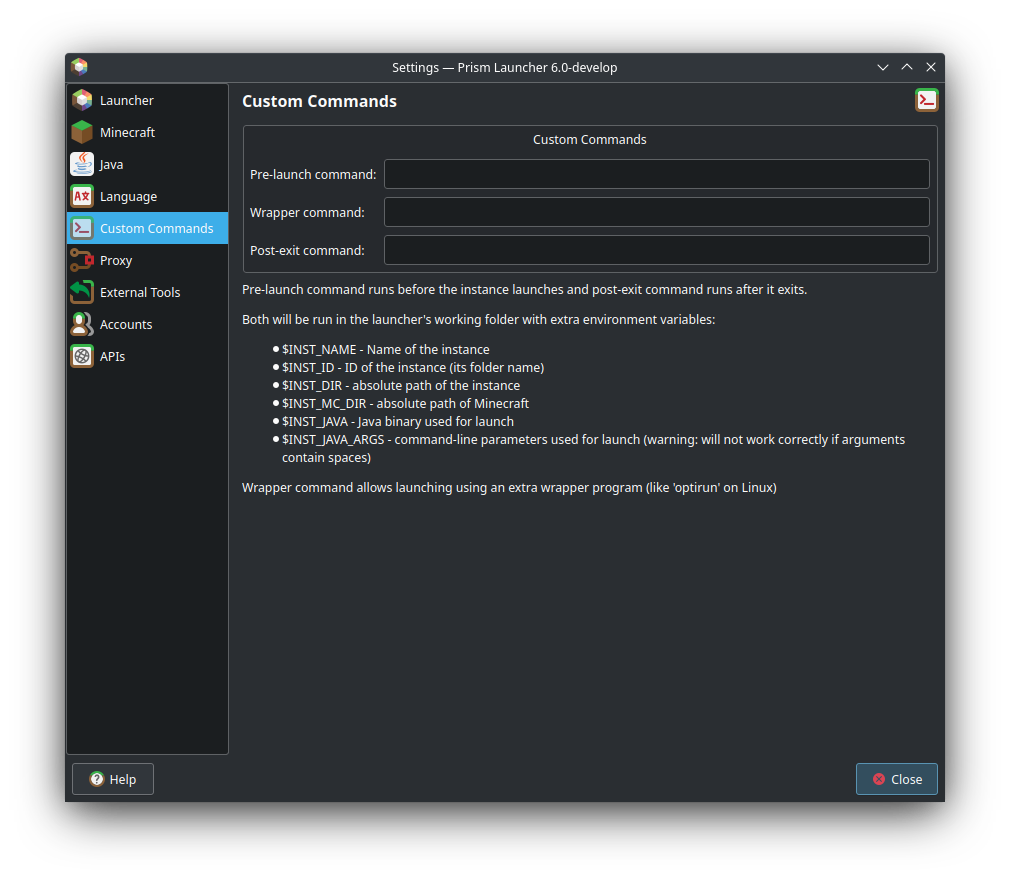Open the External Tools settings page
The image size is (1010, 879).
[x=148, y=292]
